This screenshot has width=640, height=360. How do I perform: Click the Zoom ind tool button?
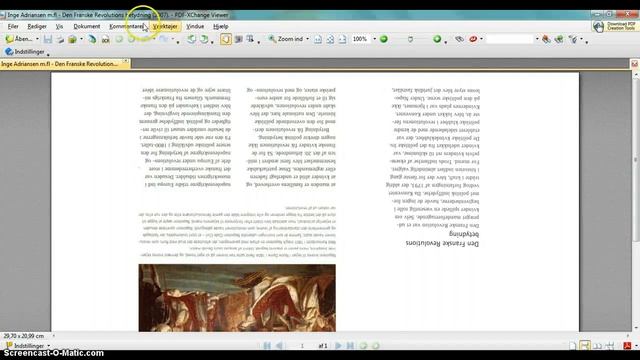point(286,39)
